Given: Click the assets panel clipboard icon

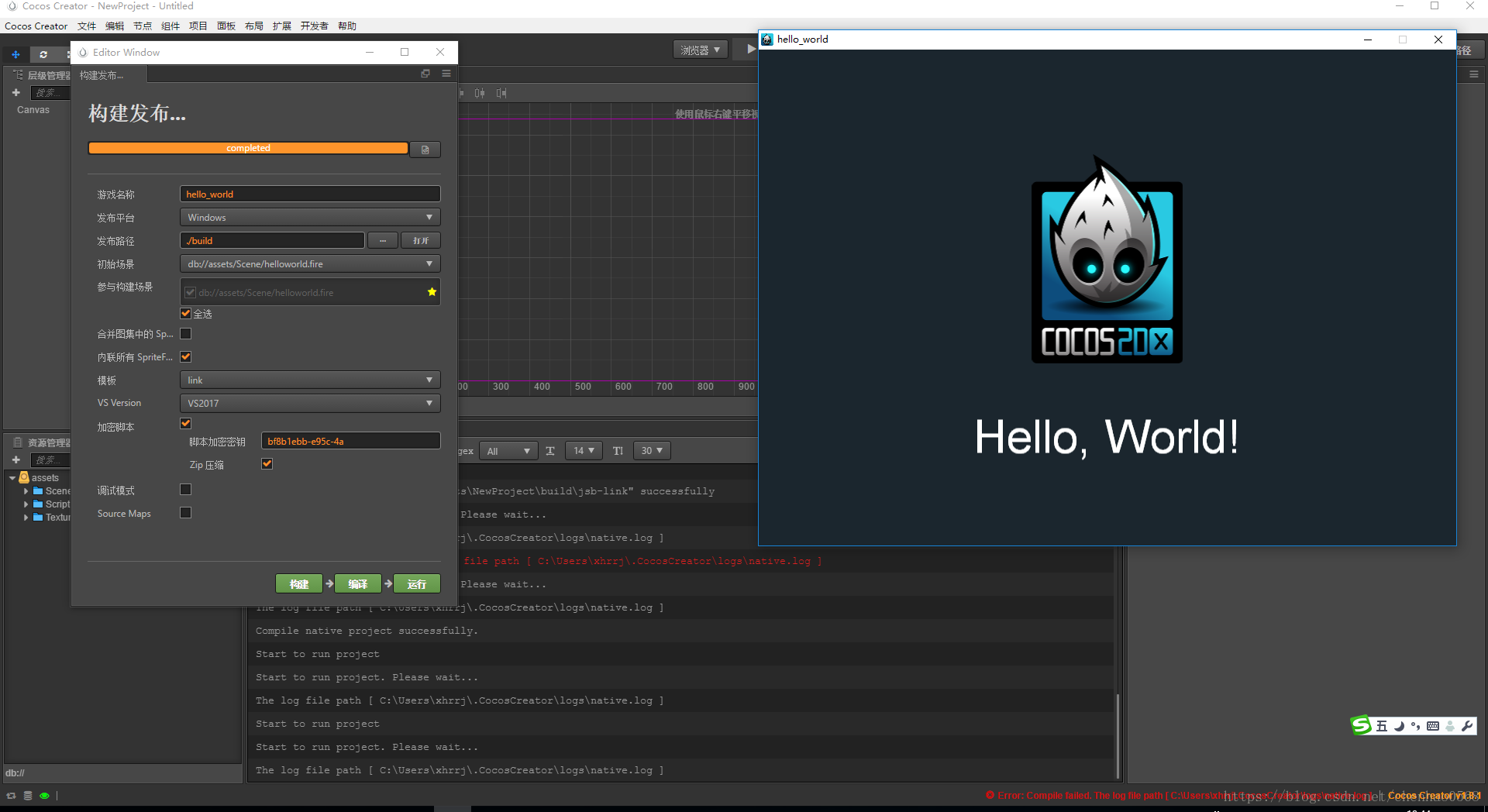Looking at the screenshot, I should pos(18,442).
